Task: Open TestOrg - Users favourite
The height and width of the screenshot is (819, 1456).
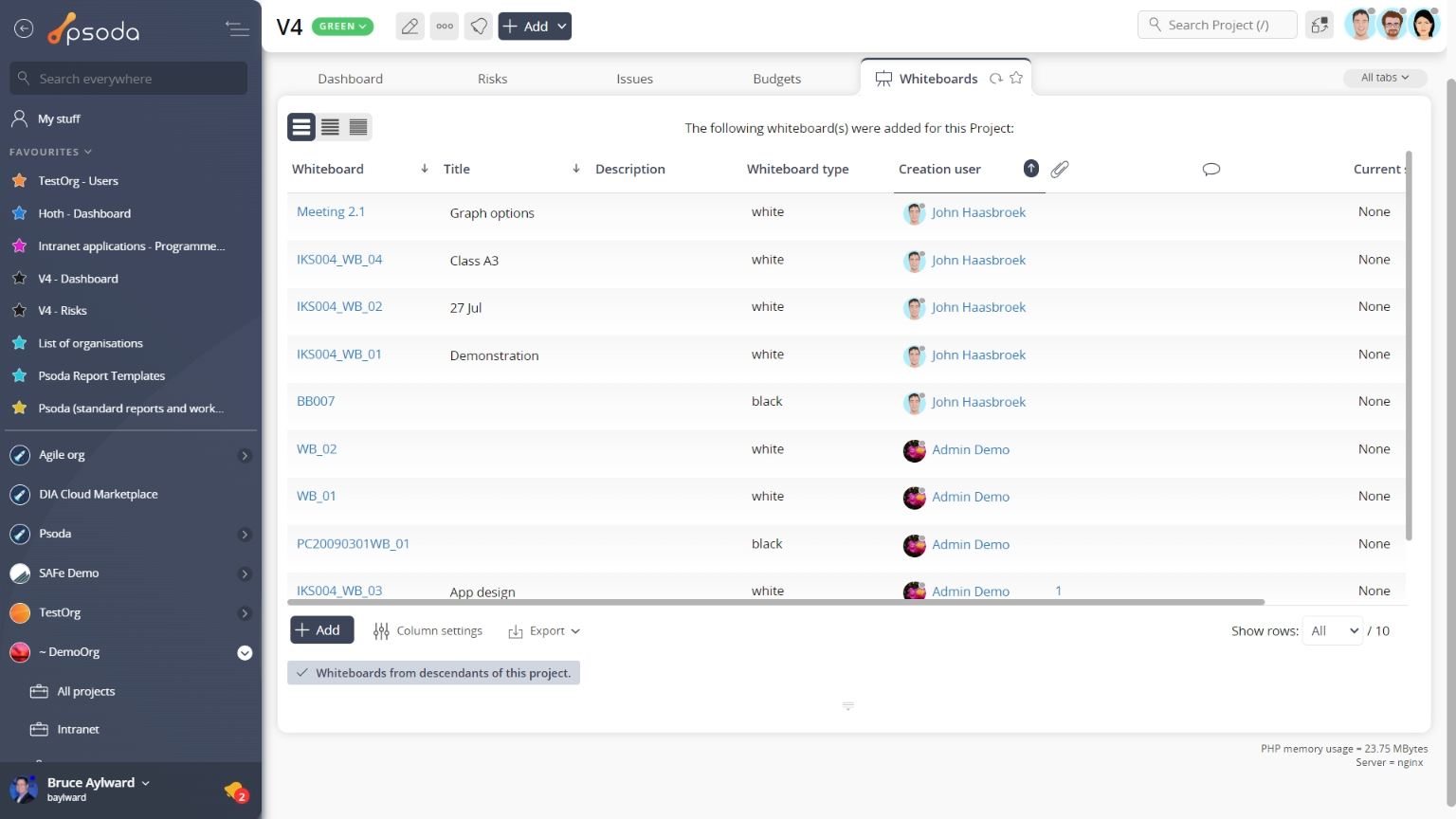Action: [x=78, y=181]
